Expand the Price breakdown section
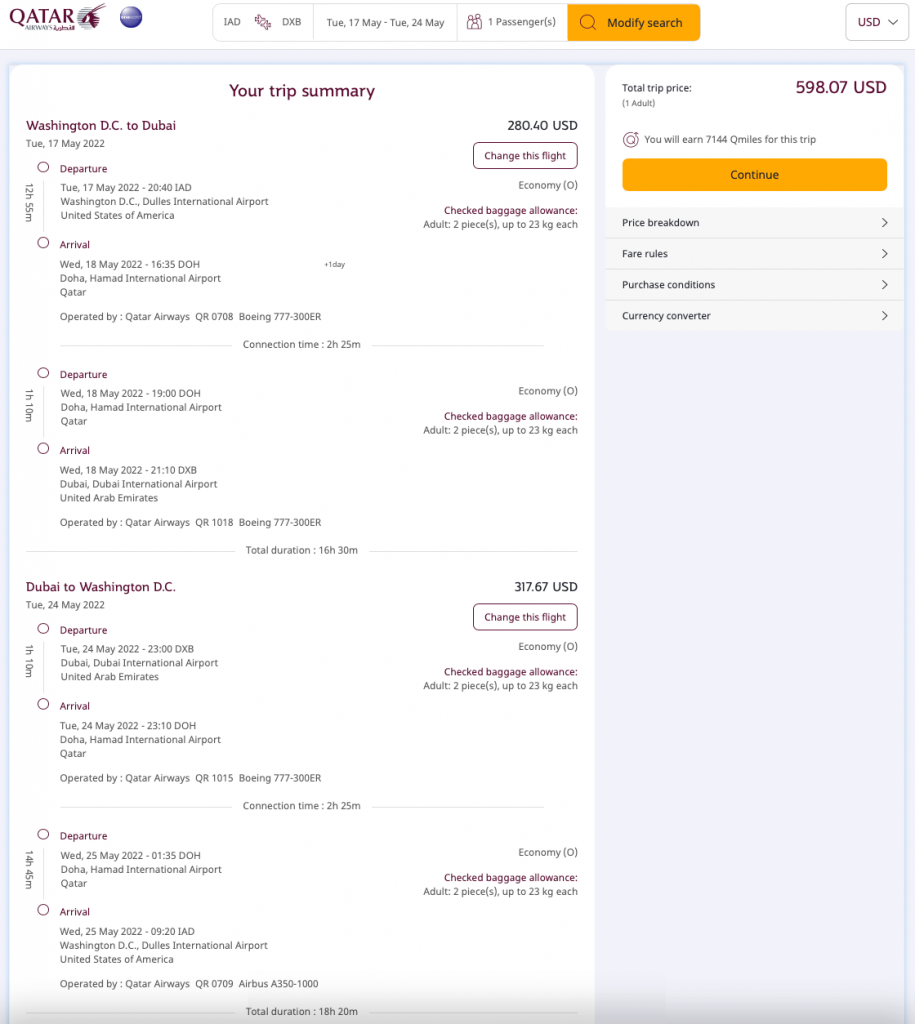This screenshot has height=1024, width=915. pyautogui.click(x=754, y=223)
